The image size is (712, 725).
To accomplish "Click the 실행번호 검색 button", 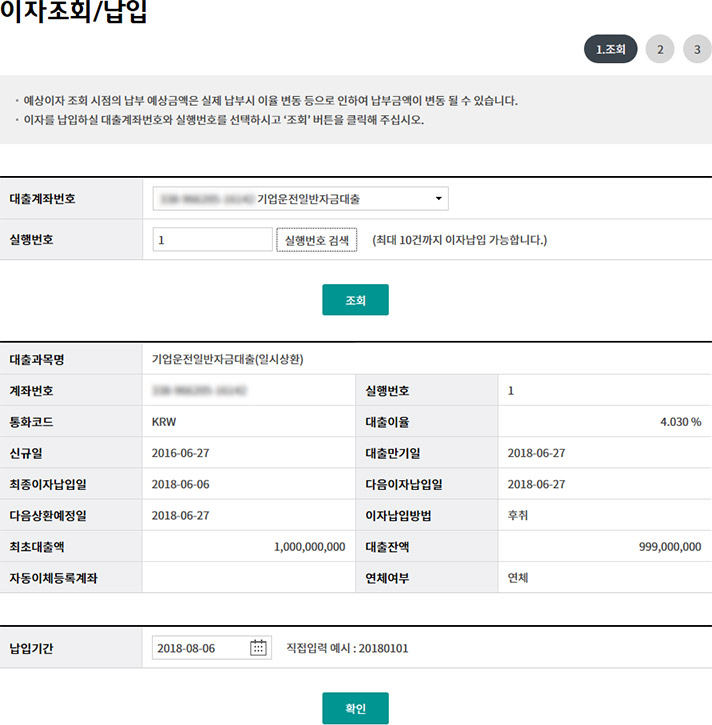I will coord(316,240).
